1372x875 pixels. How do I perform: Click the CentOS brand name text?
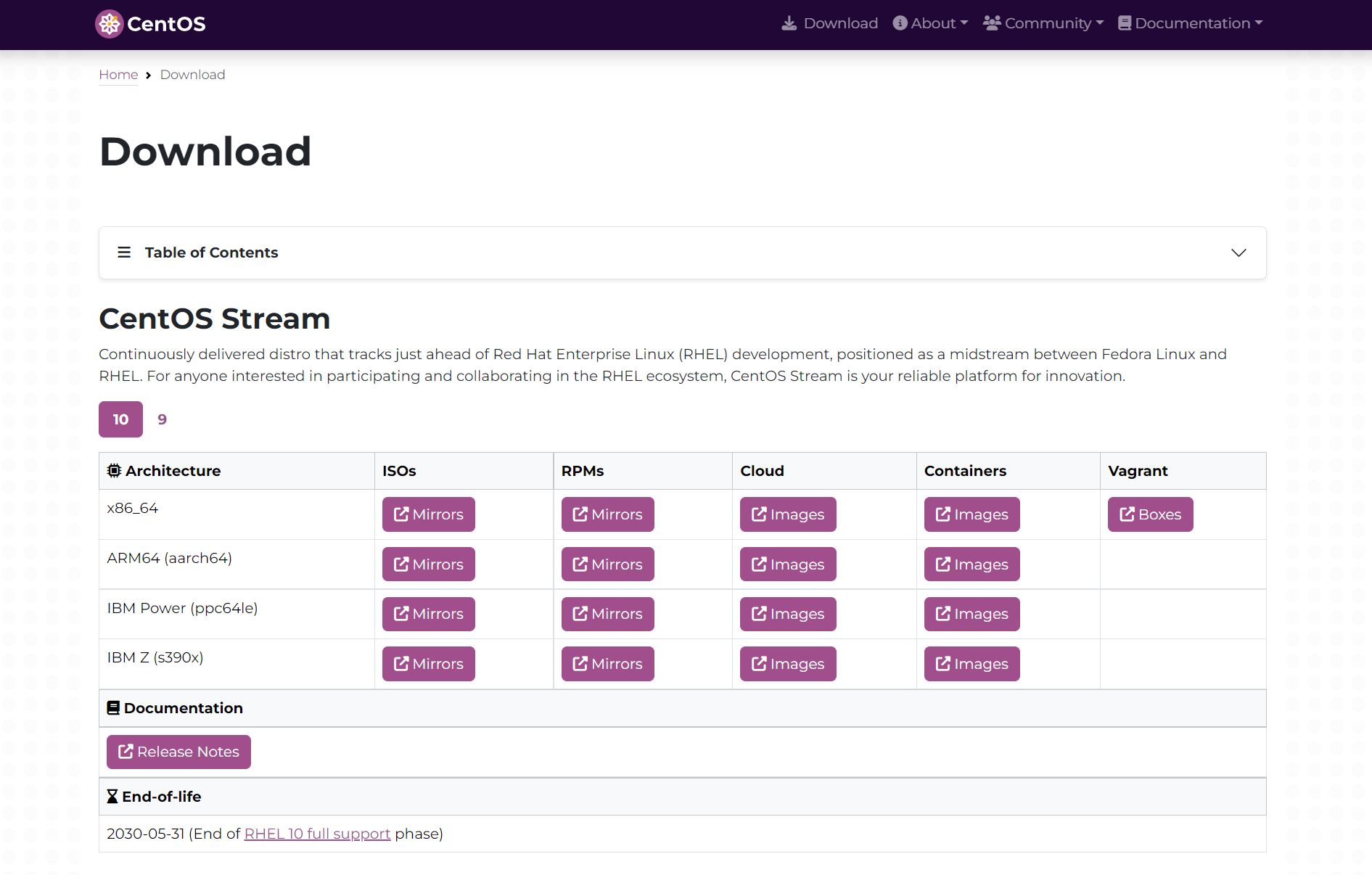point(166,24)
